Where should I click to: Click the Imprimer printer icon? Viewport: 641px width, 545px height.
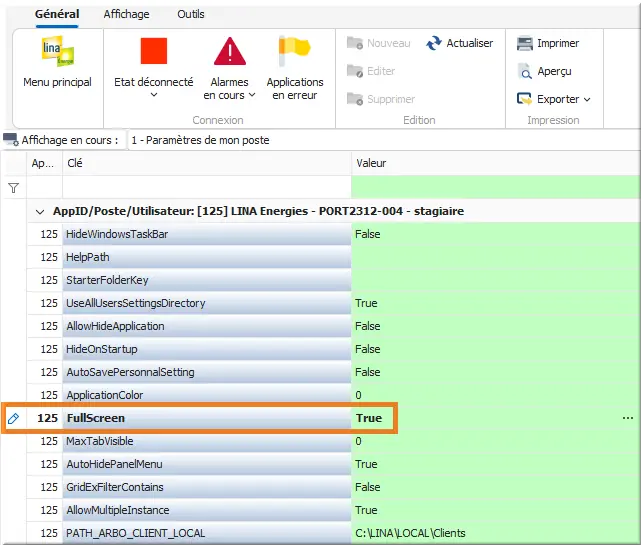[525, 43]
